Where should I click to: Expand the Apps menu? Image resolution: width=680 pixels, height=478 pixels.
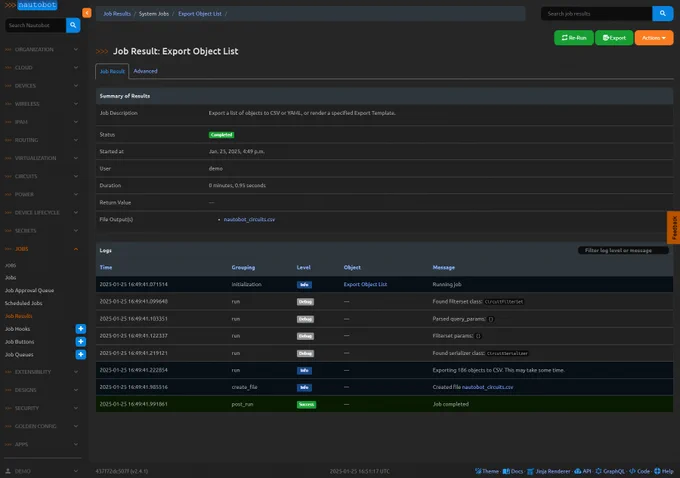coord(42,445)
